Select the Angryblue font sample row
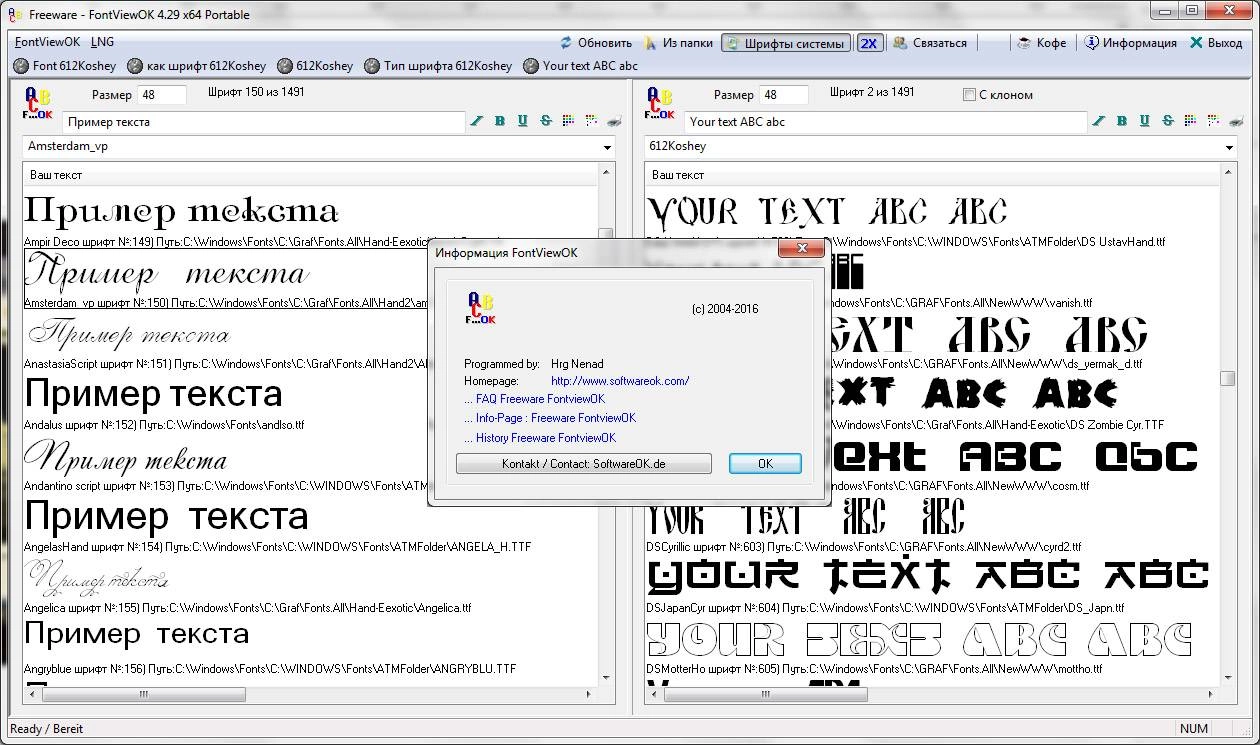The height and width of the screenshot is (745, 1260). coord(310,646)
